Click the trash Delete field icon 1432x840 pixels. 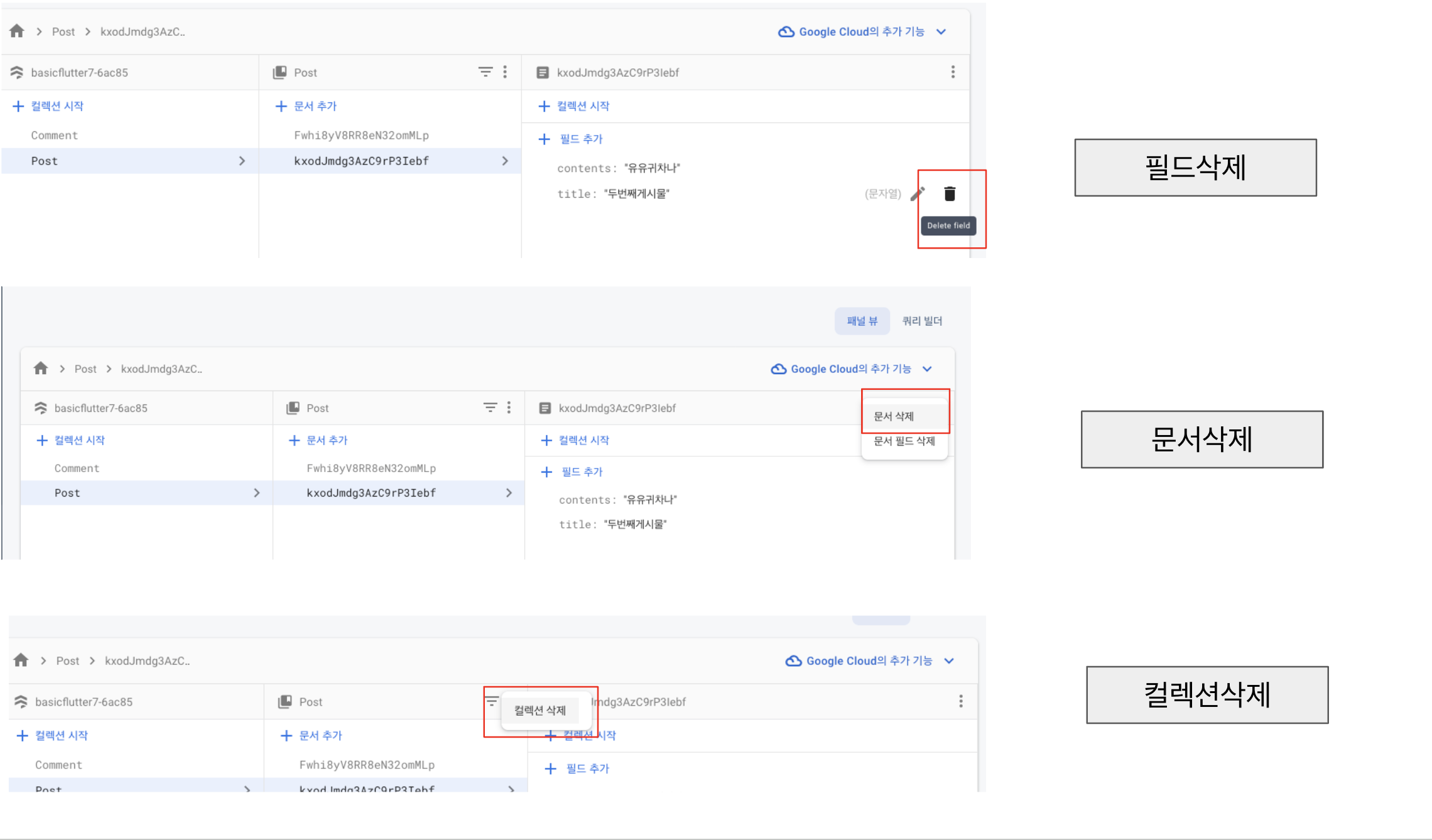point(950,194)
